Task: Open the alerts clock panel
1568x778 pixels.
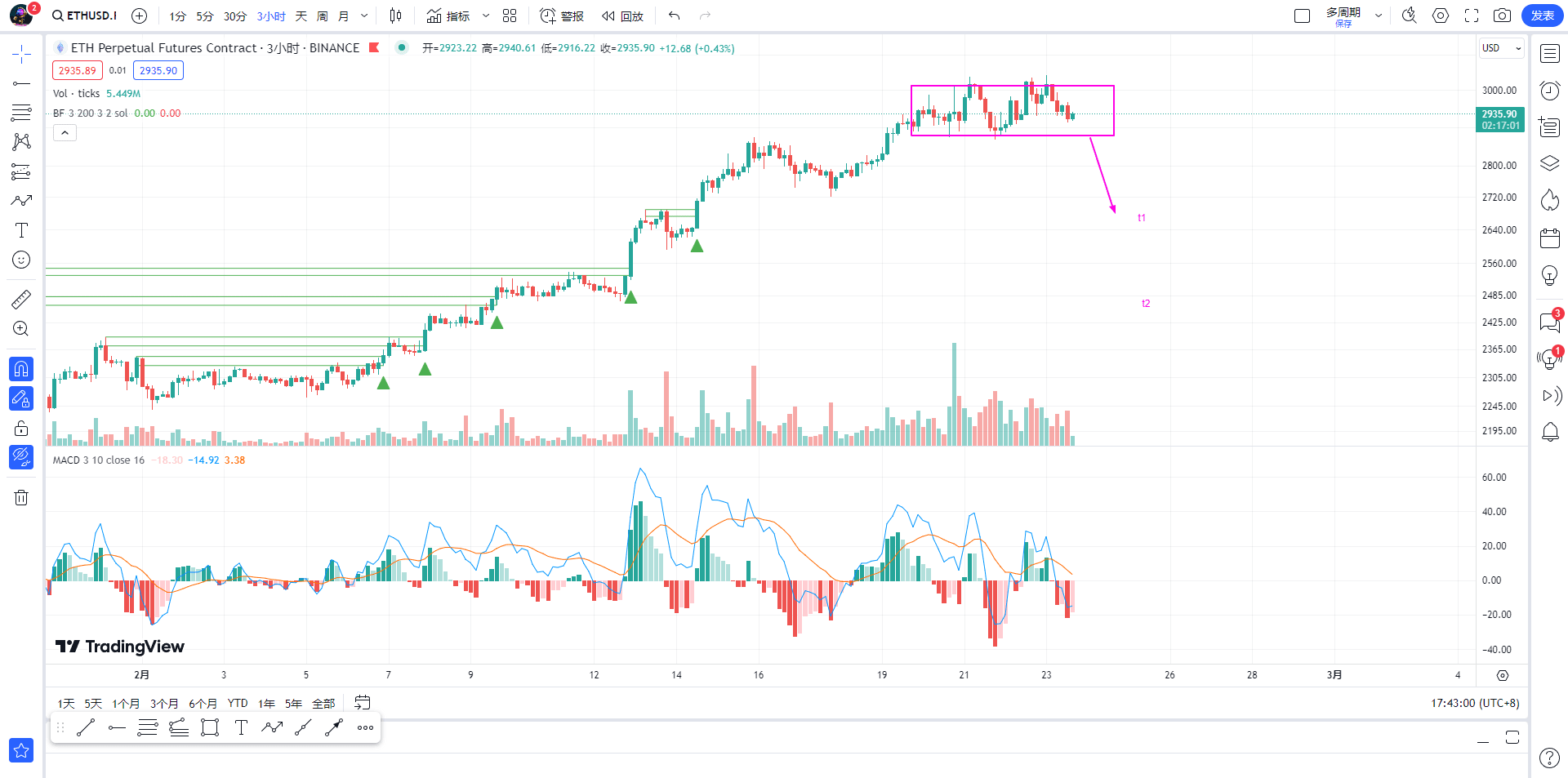Action: tap(1550, 91)
